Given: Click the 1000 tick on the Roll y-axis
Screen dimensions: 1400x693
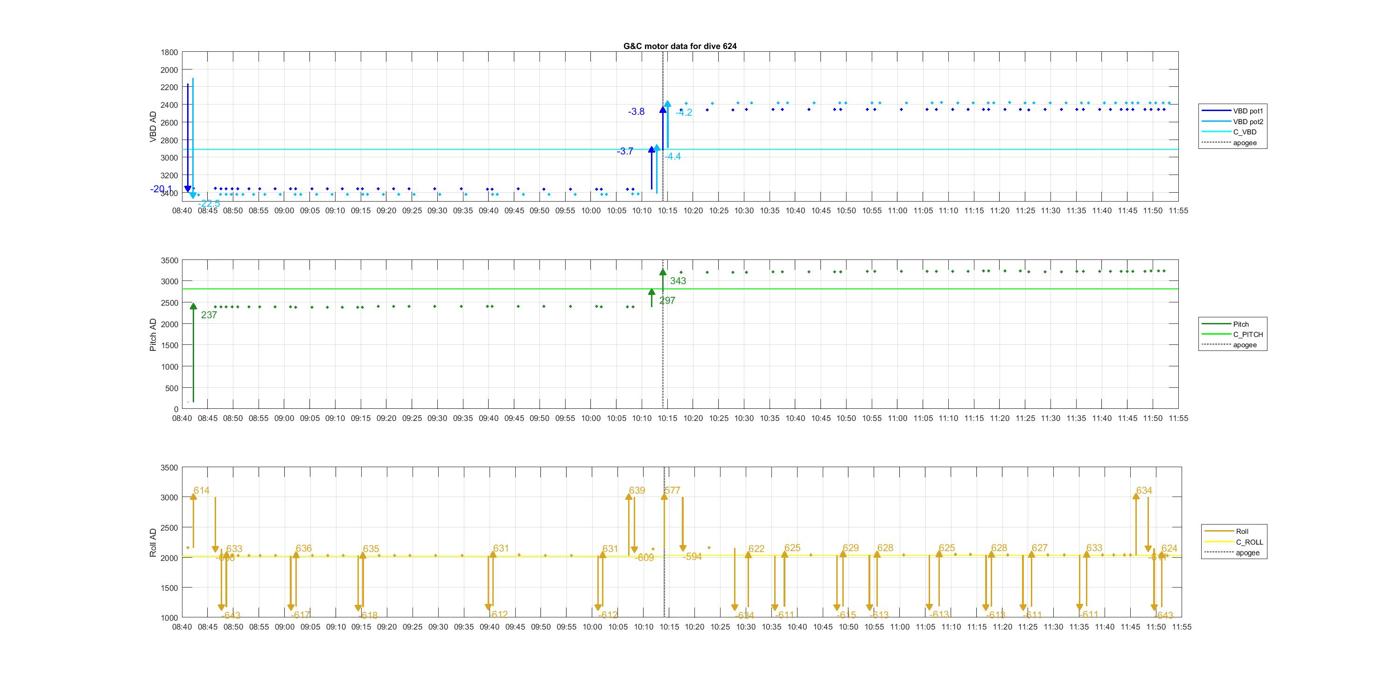Looking at the screenshot, I should click(x=169, y=617).
